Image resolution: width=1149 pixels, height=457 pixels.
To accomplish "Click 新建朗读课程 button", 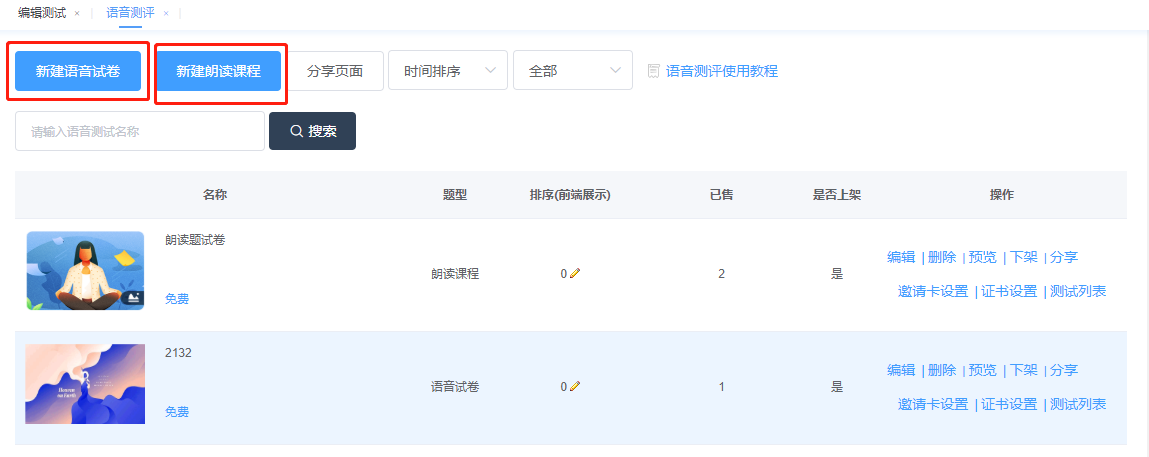I will pyautogui.click(x=219, y=71).
